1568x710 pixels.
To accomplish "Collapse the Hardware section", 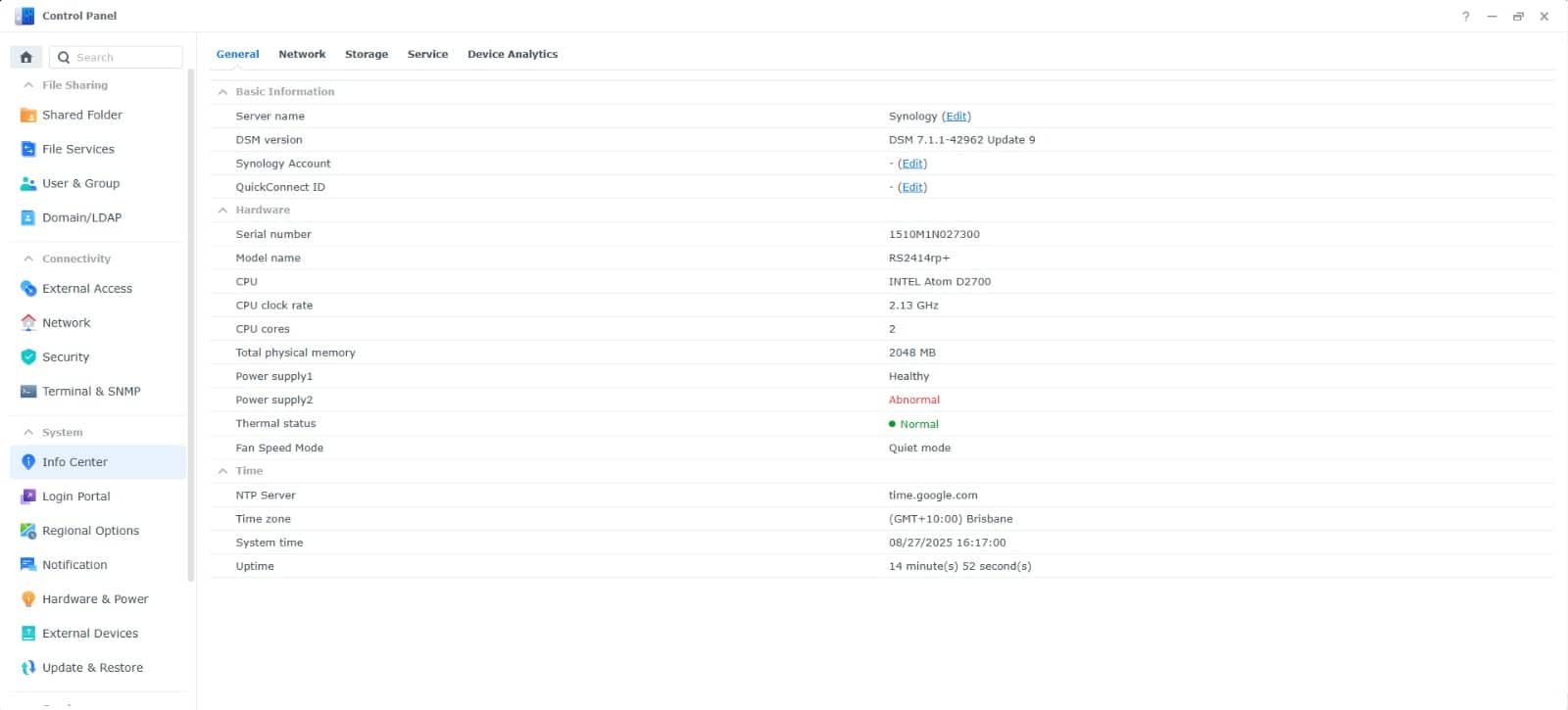I will tap(222, 211).
